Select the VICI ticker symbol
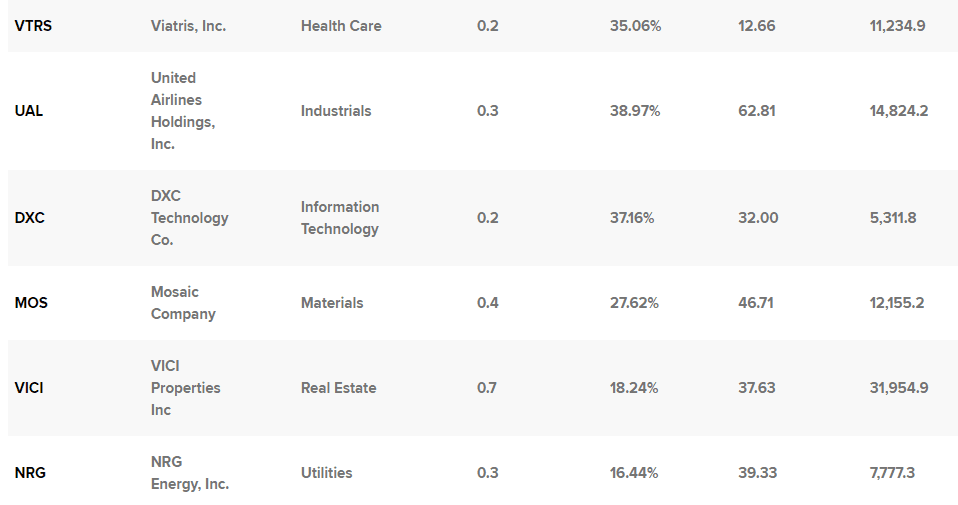The height and width of the screenshot is (505, 958). 30,388
